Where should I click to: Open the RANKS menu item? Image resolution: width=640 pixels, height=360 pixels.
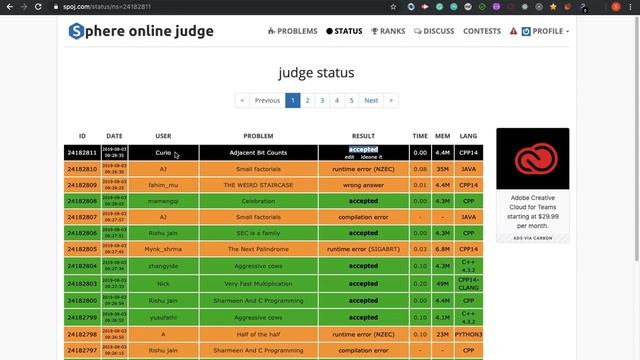pyautogui.click(x=388, y=31)
